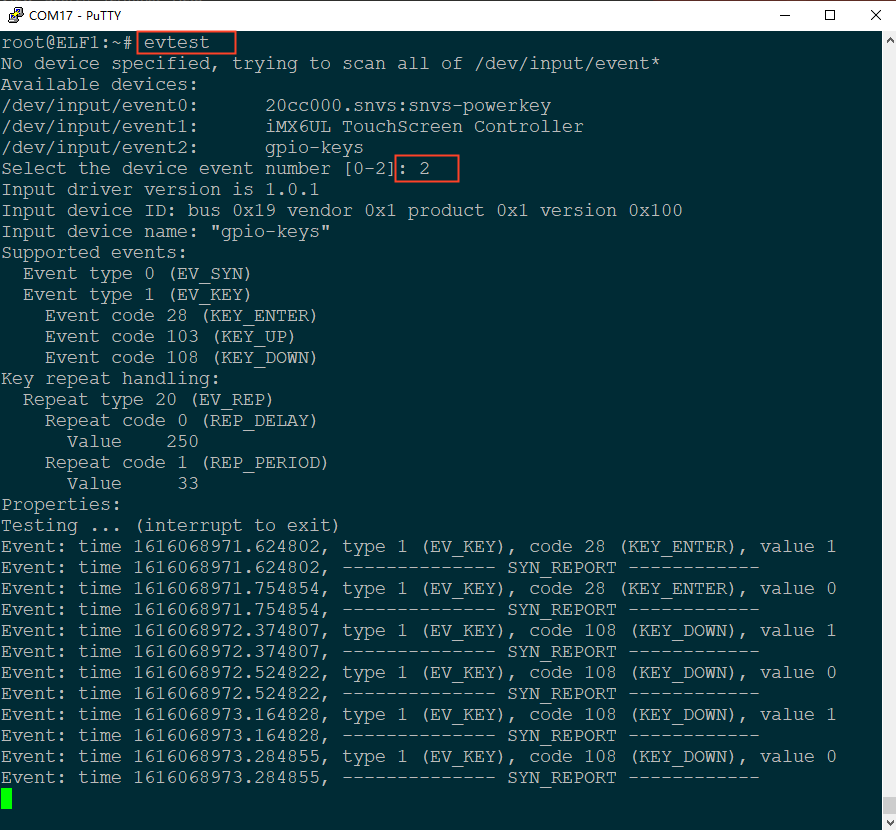Click the SYN_REPORT line at time 1616068973.284855
This screenshot has width=896, height=830.
click(381, 778)
